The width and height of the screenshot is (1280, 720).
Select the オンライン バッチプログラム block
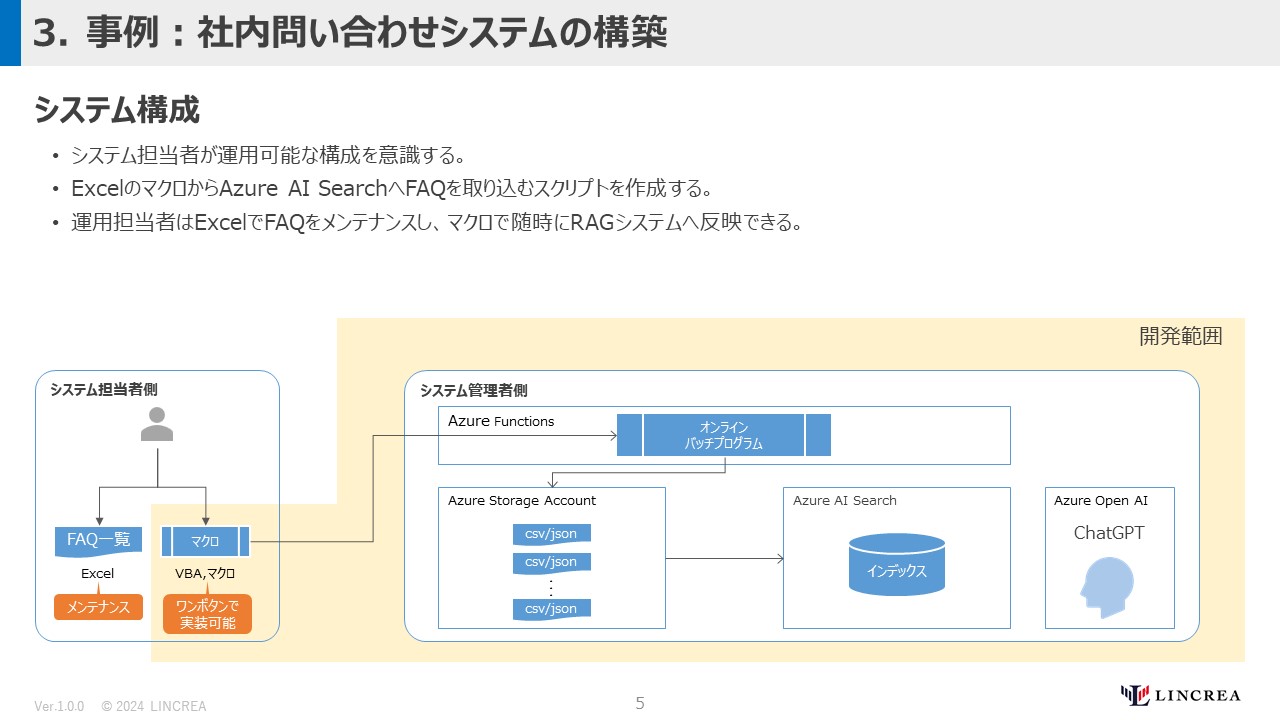tap(724, 435)
